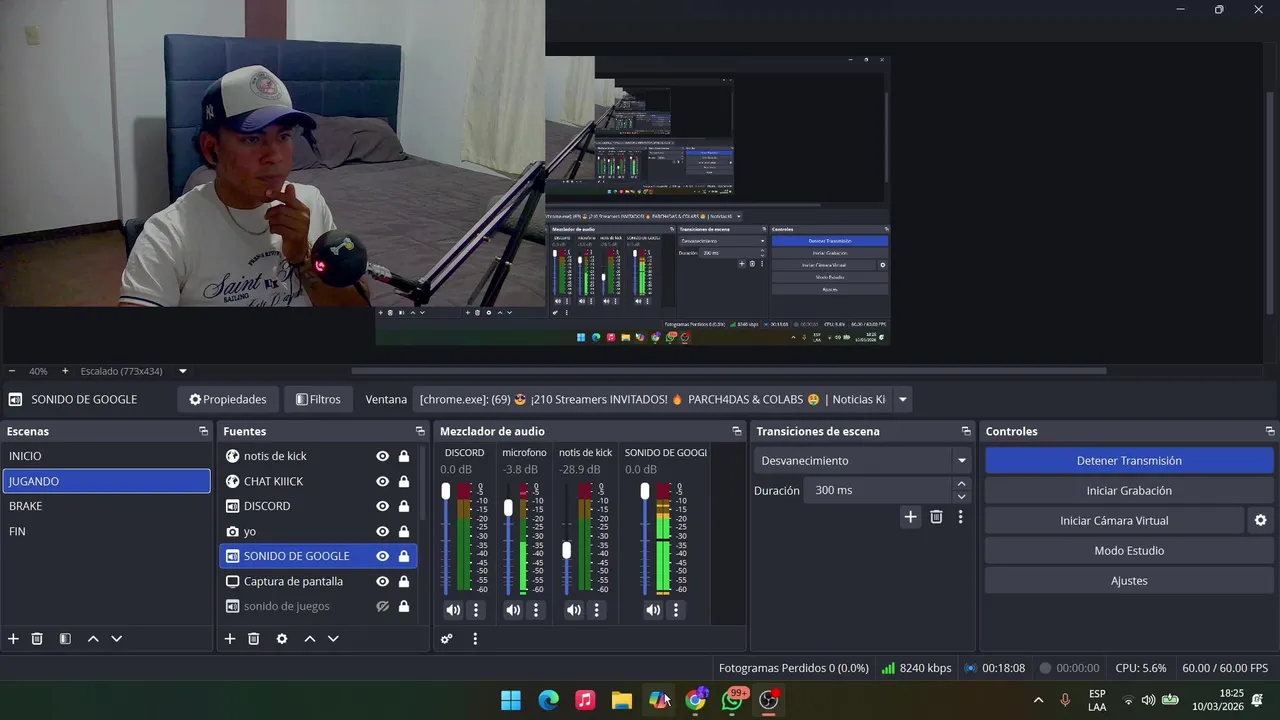Open transition properties three dots
The image size is (1280, 720).
tap(961, 517)
